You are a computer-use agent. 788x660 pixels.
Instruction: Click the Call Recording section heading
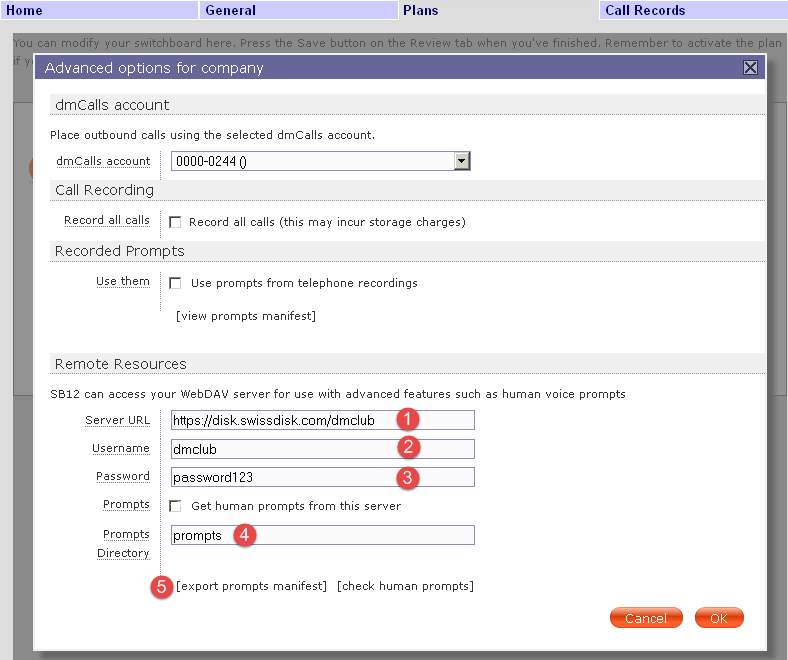(105, 190)
